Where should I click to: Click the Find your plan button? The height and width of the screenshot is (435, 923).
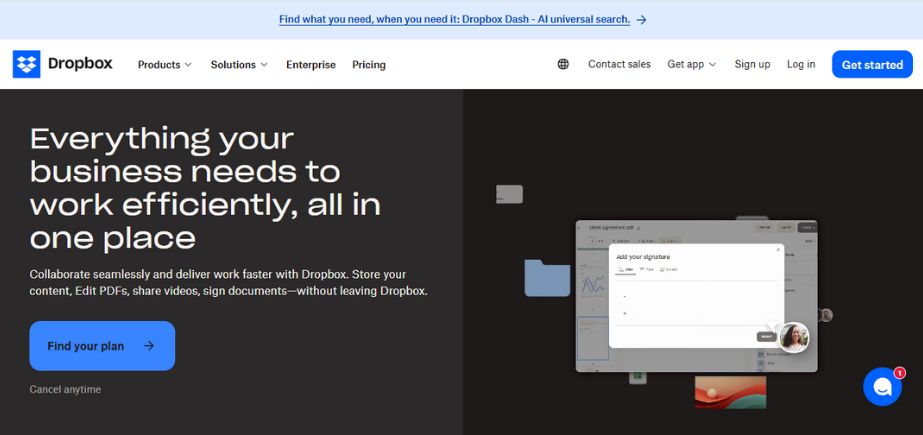(x=102, y=346)
